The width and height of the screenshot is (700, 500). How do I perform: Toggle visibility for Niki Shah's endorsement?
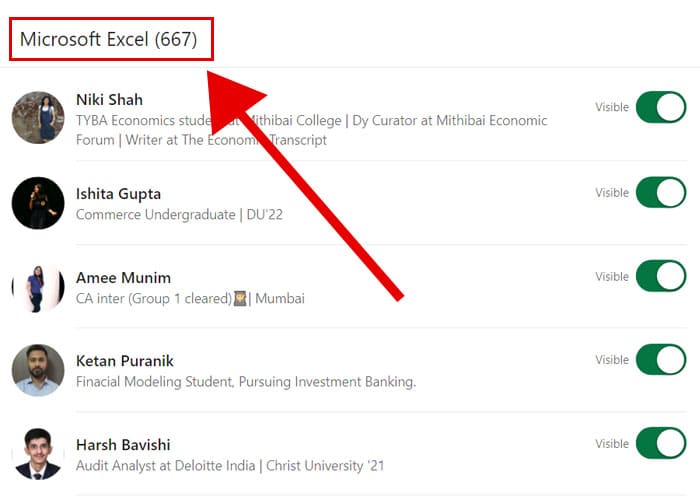tap(660, 107)
